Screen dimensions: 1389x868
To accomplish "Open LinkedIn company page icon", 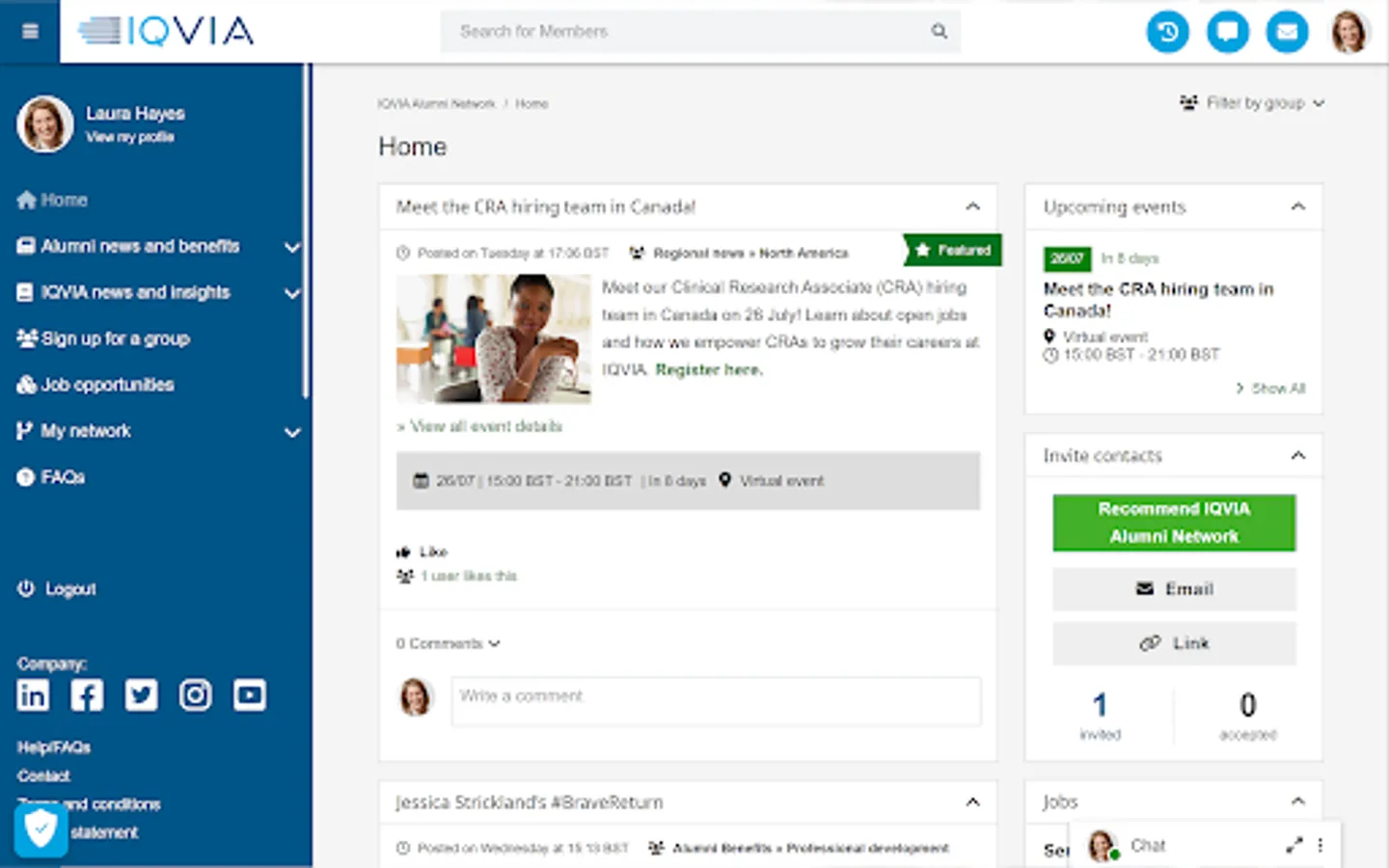I will 33,694.
